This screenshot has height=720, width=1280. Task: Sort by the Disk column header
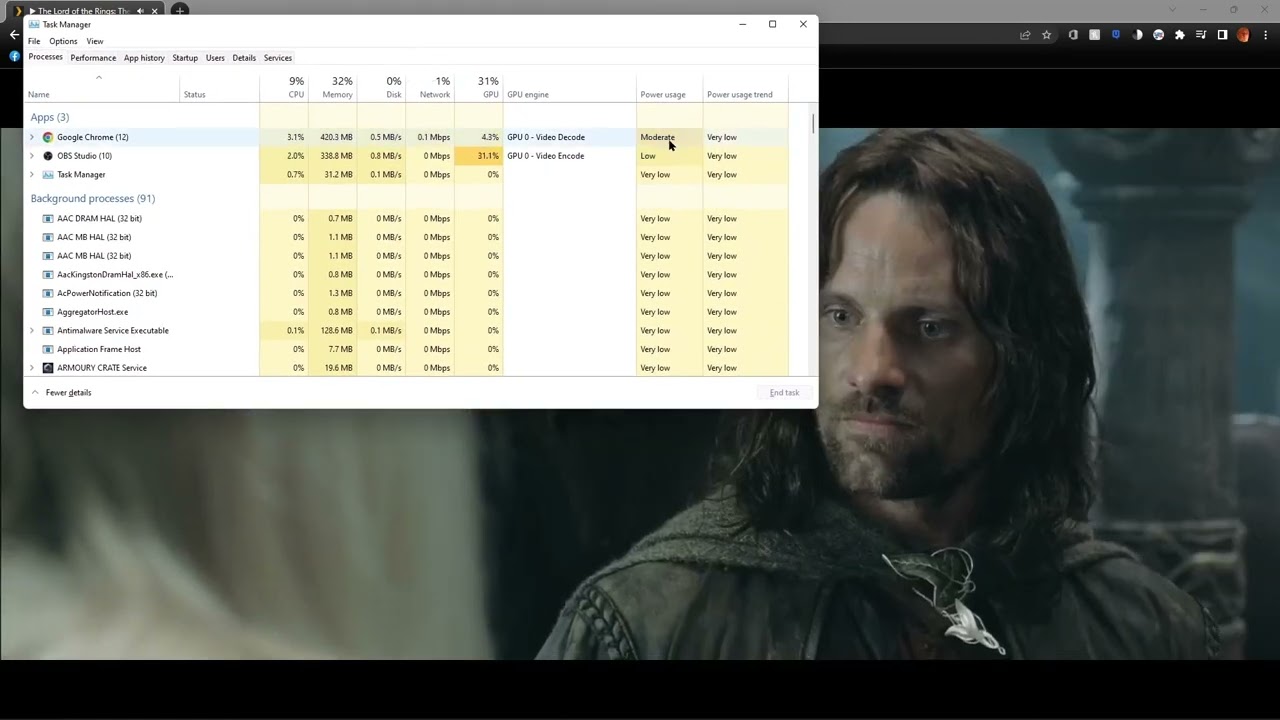(382, 87)
